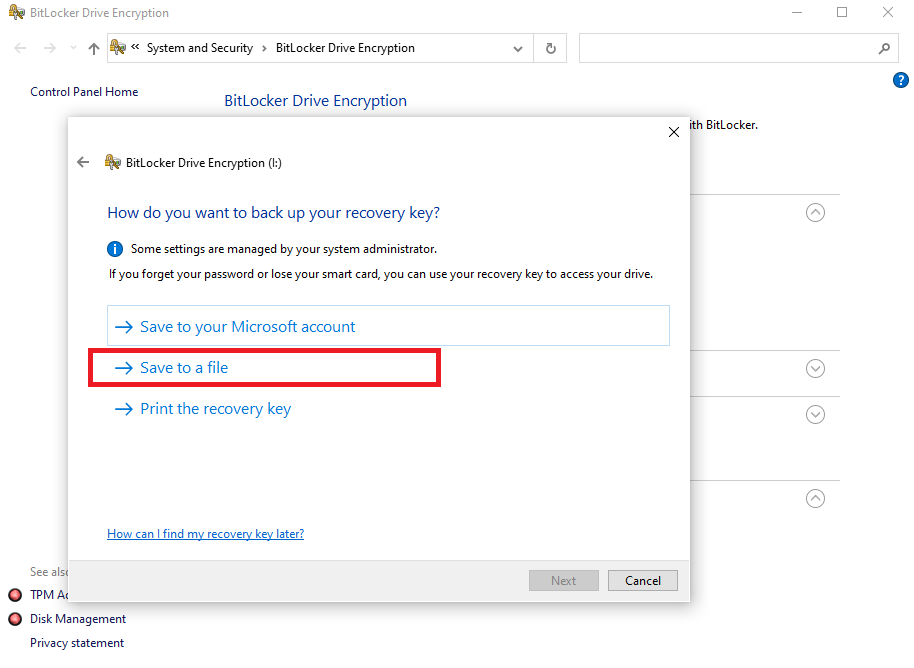Navigate to System and Security breadcrumb
This screenshot has height=668, width=914.
[x=200, y=47]
